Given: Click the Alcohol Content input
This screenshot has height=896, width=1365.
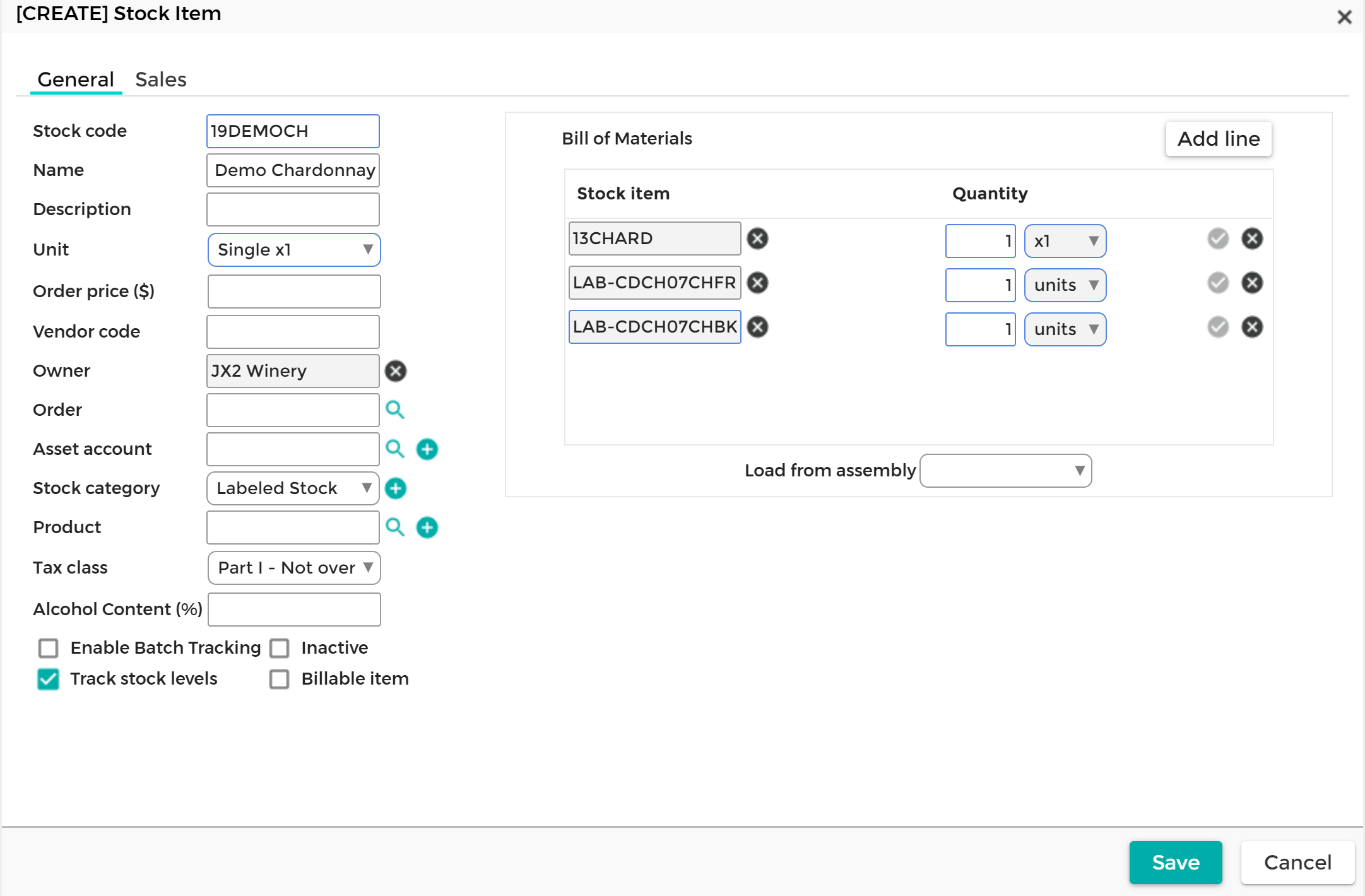Looking at the screenshot, I should [x=294, y=610].
